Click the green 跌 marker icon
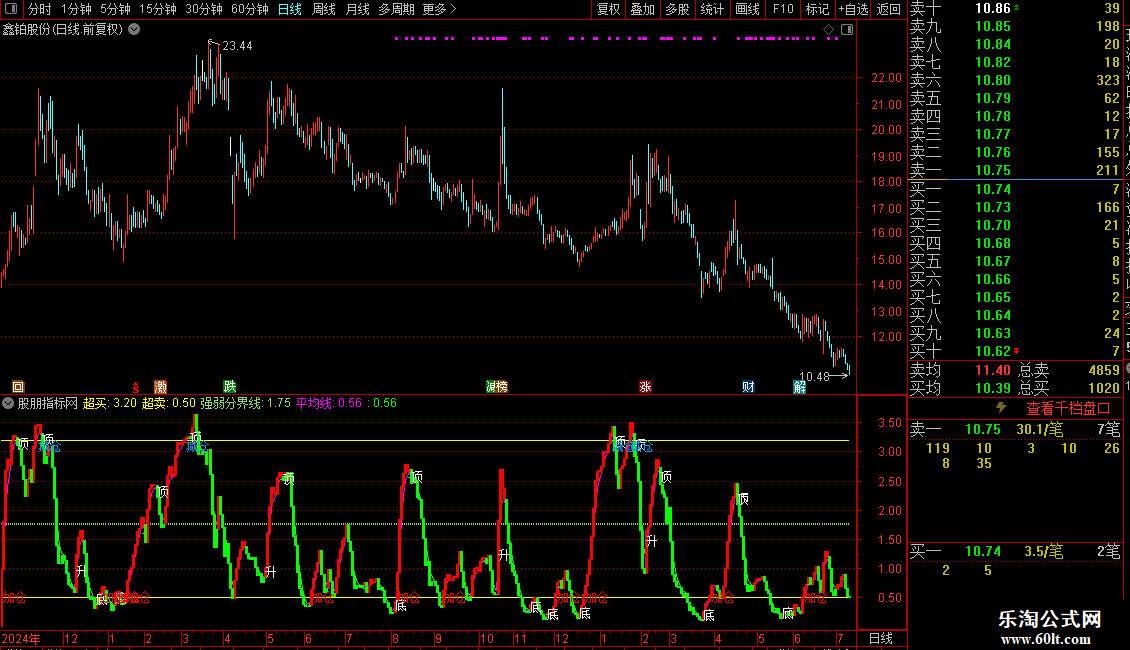Image resolution: width=1130 pixels, height=650 pixels. point(229,387)
